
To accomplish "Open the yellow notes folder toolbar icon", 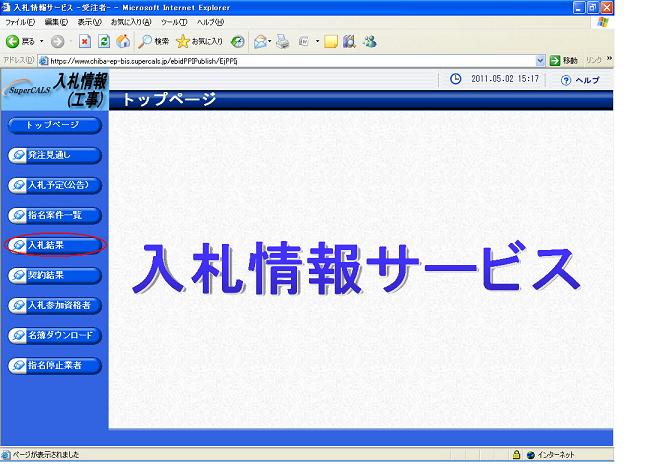I will (x=331, y=42).
